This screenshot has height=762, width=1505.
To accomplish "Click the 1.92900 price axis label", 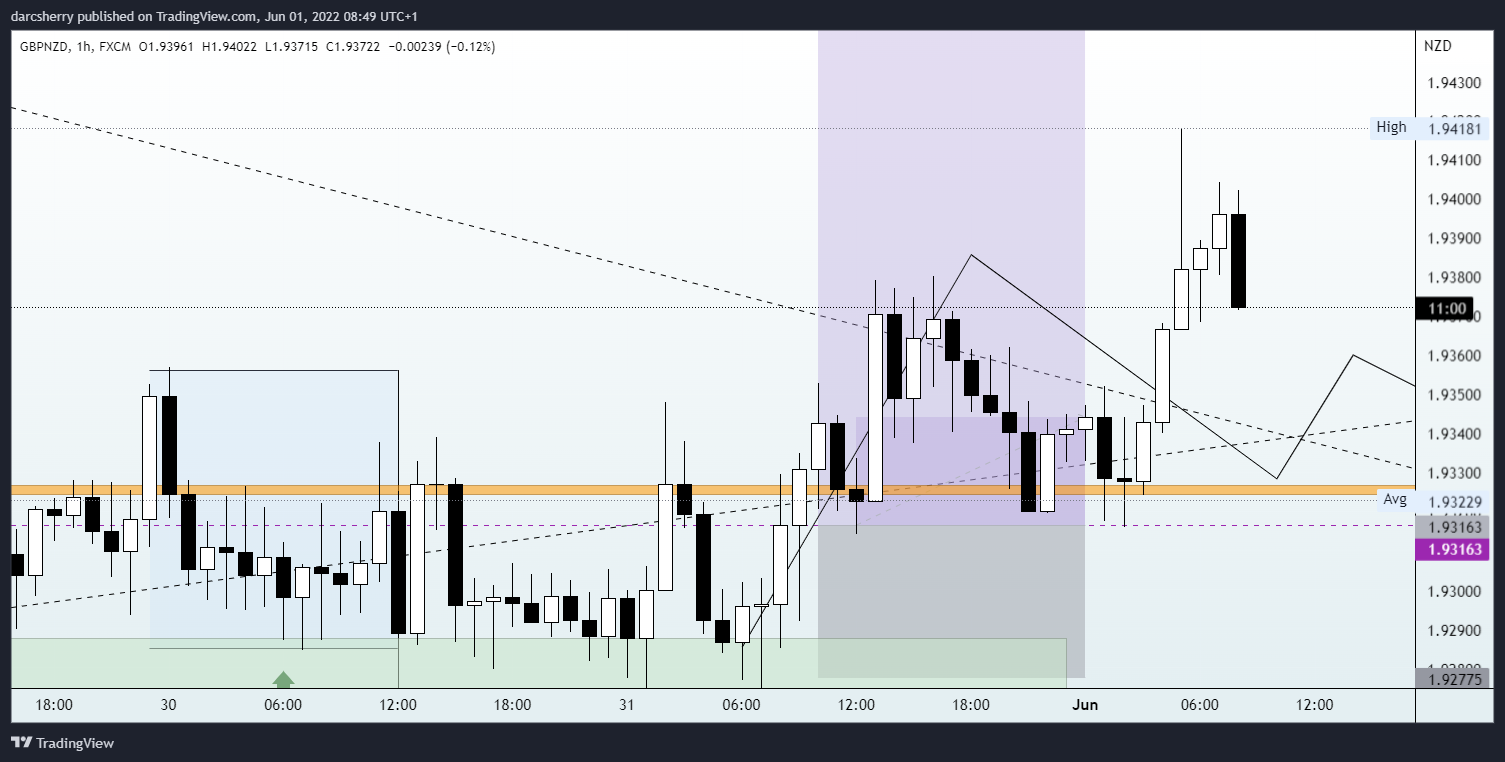I will point(1455,631).
